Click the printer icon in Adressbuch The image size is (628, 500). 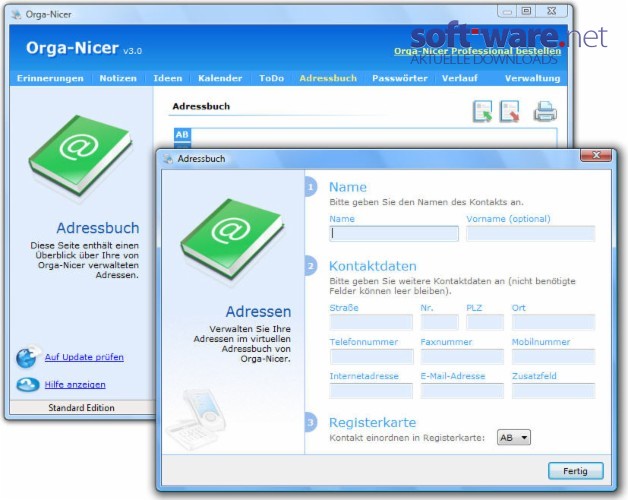[x=545, y=111]
